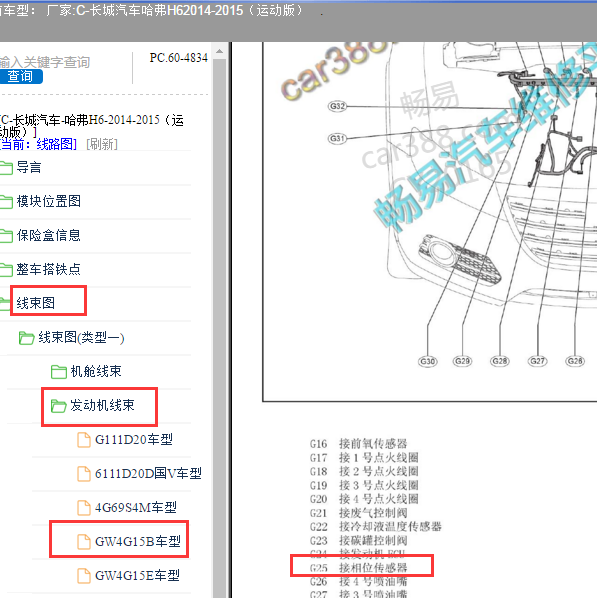Select the G25 接相位传感器 legend line
Image resolution: width=597 pixels, height=598 pixels.
(359, 568)
